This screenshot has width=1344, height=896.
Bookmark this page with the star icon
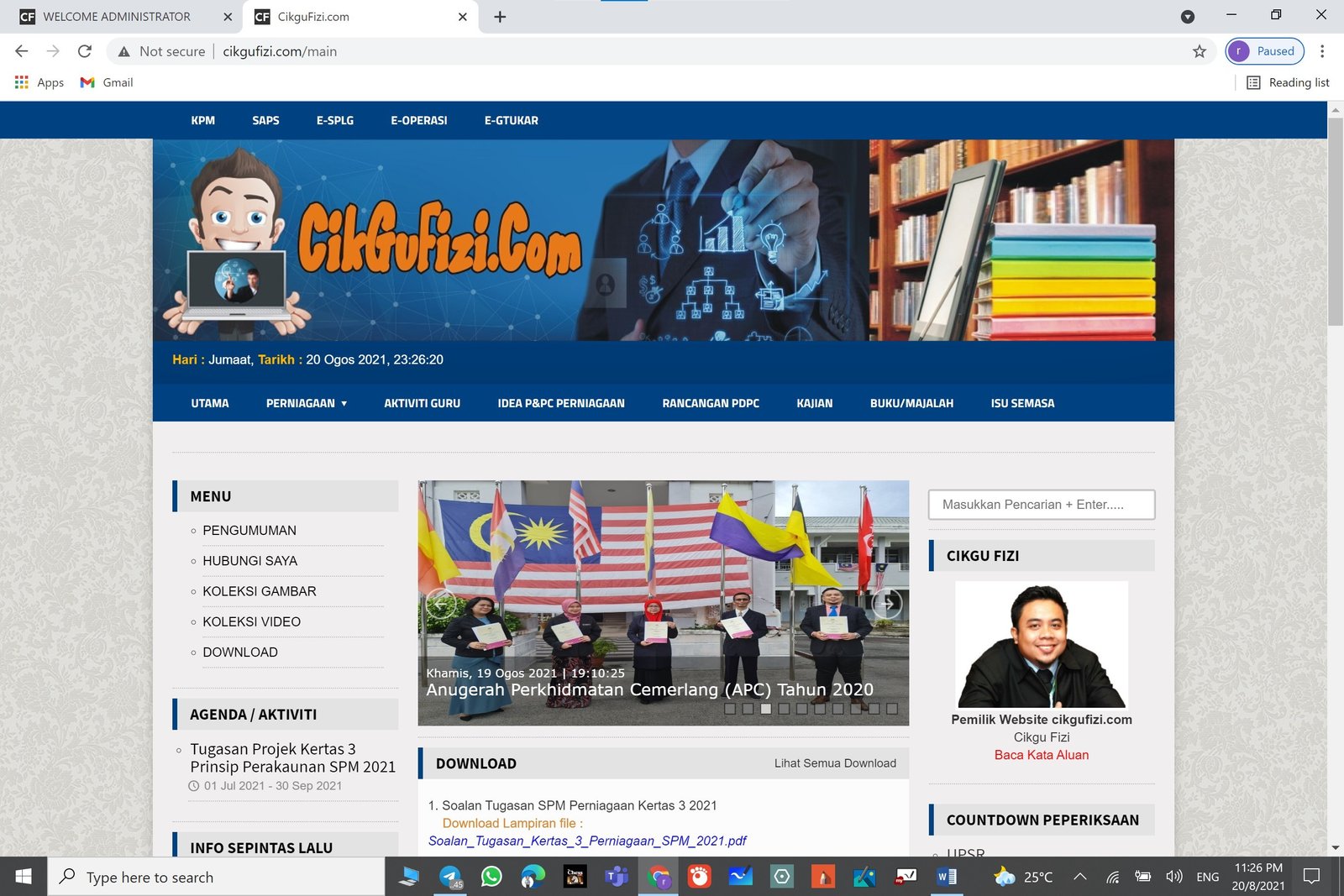coord(1199,51)
